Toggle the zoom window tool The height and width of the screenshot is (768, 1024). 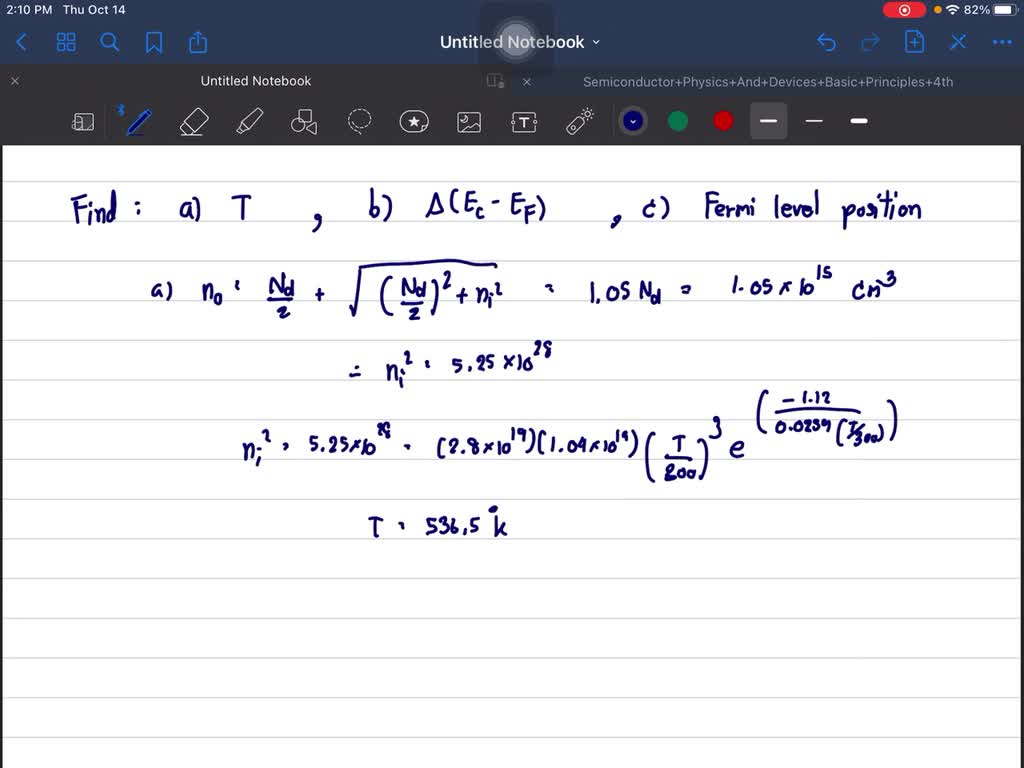click(x=83, y=122)
